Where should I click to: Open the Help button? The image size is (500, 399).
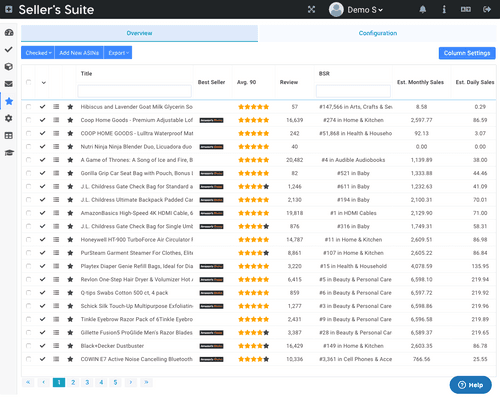[x=471, y=385]
